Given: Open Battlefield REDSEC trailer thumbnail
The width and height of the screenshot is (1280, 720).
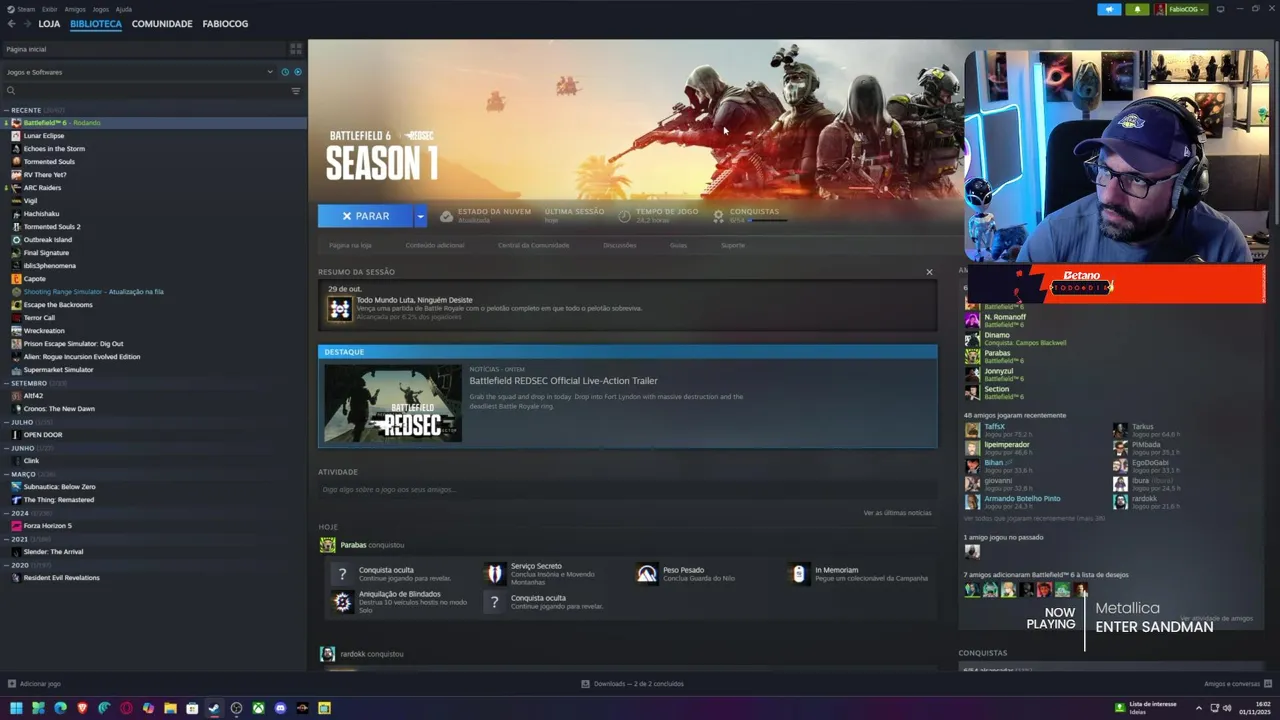Looking at the screenshot, I should (393, 403).
